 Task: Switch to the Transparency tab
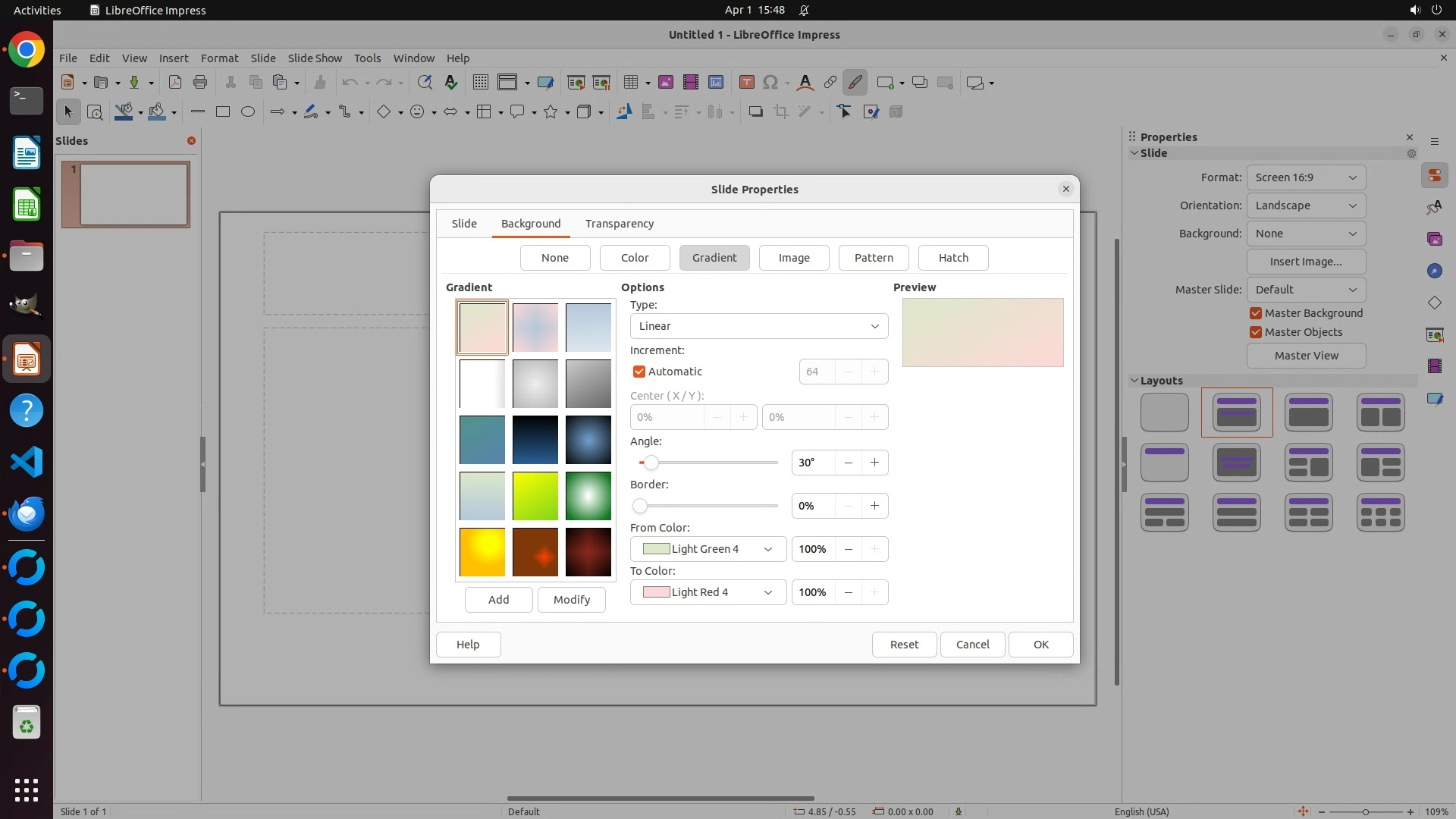coord(619,224)
